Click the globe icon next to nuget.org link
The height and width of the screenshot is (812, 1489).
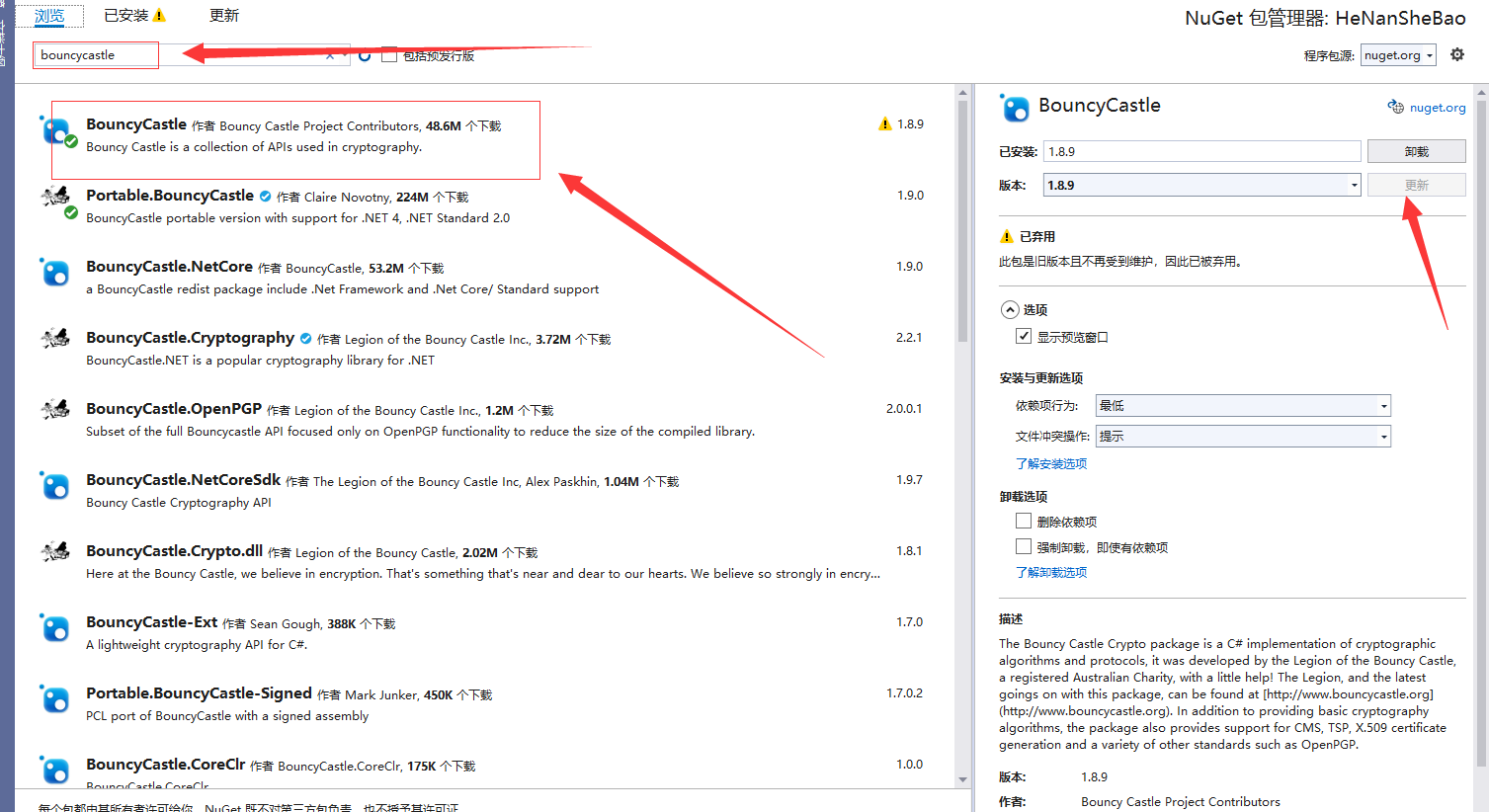pyautogui.click(x=1396, y=107)
